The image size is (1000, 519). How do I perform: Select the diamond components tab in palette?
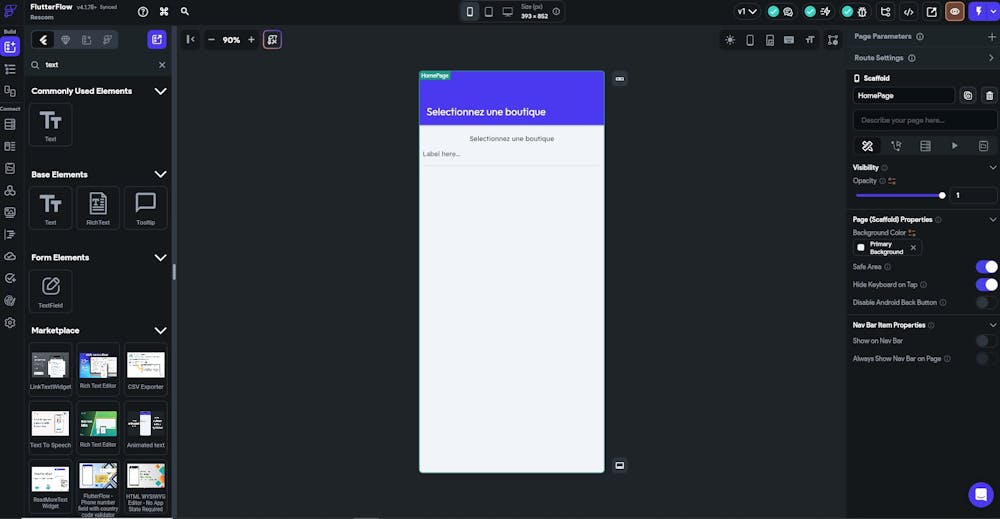(x=65, y=40)
